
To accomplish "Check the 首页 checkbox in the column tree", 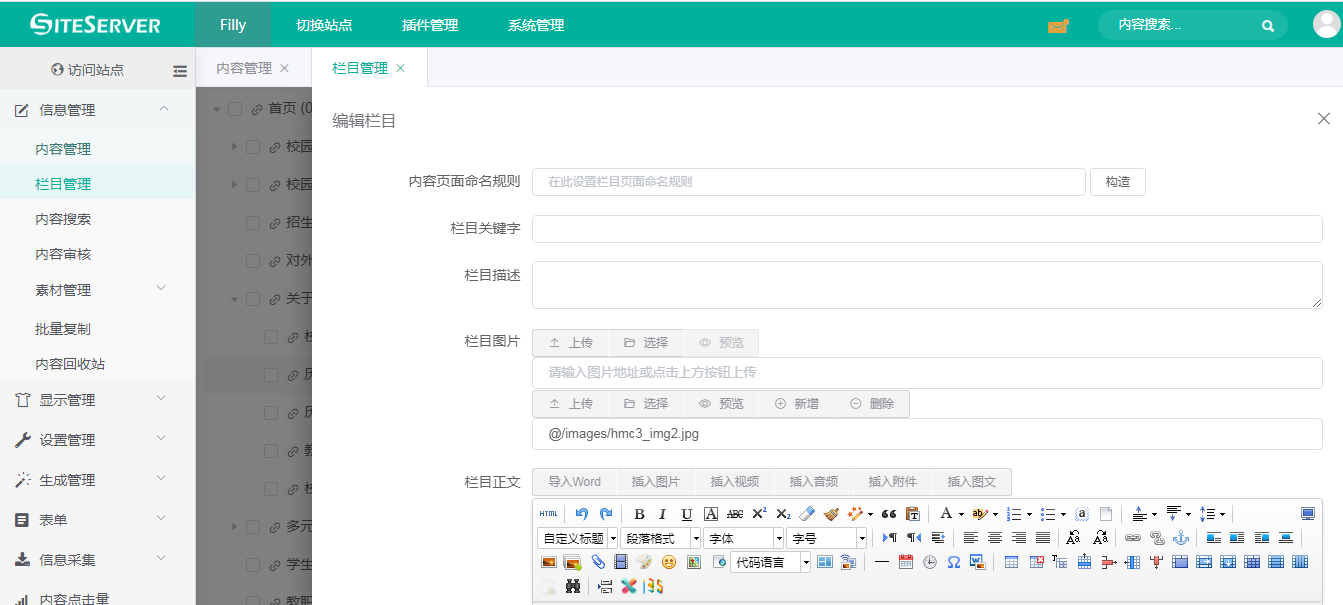I will (235, 109).
